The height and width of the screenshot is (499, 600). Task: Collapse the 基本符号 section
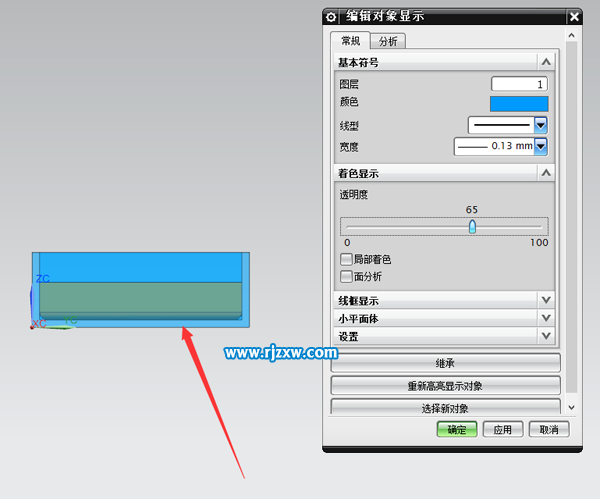[546, 62]
